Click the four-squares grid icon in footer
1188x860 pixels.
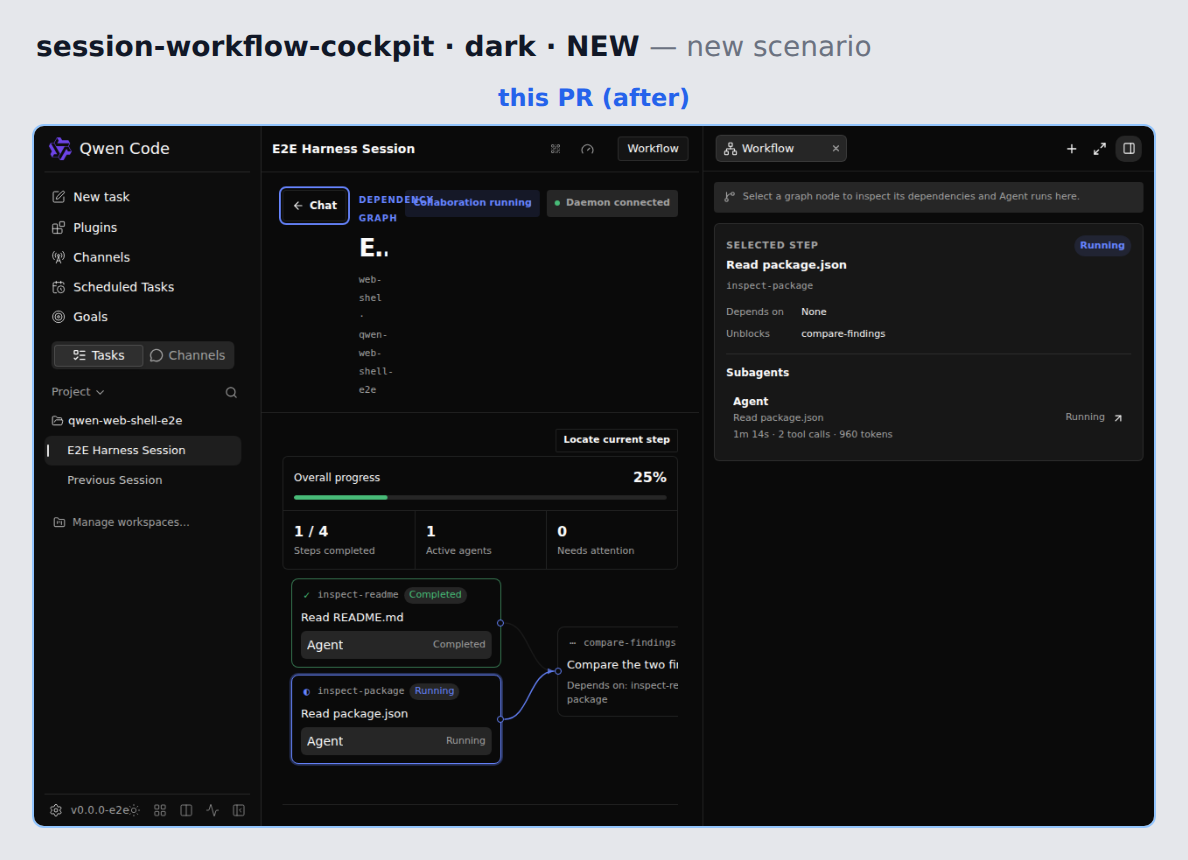click(x=160, y=810)
